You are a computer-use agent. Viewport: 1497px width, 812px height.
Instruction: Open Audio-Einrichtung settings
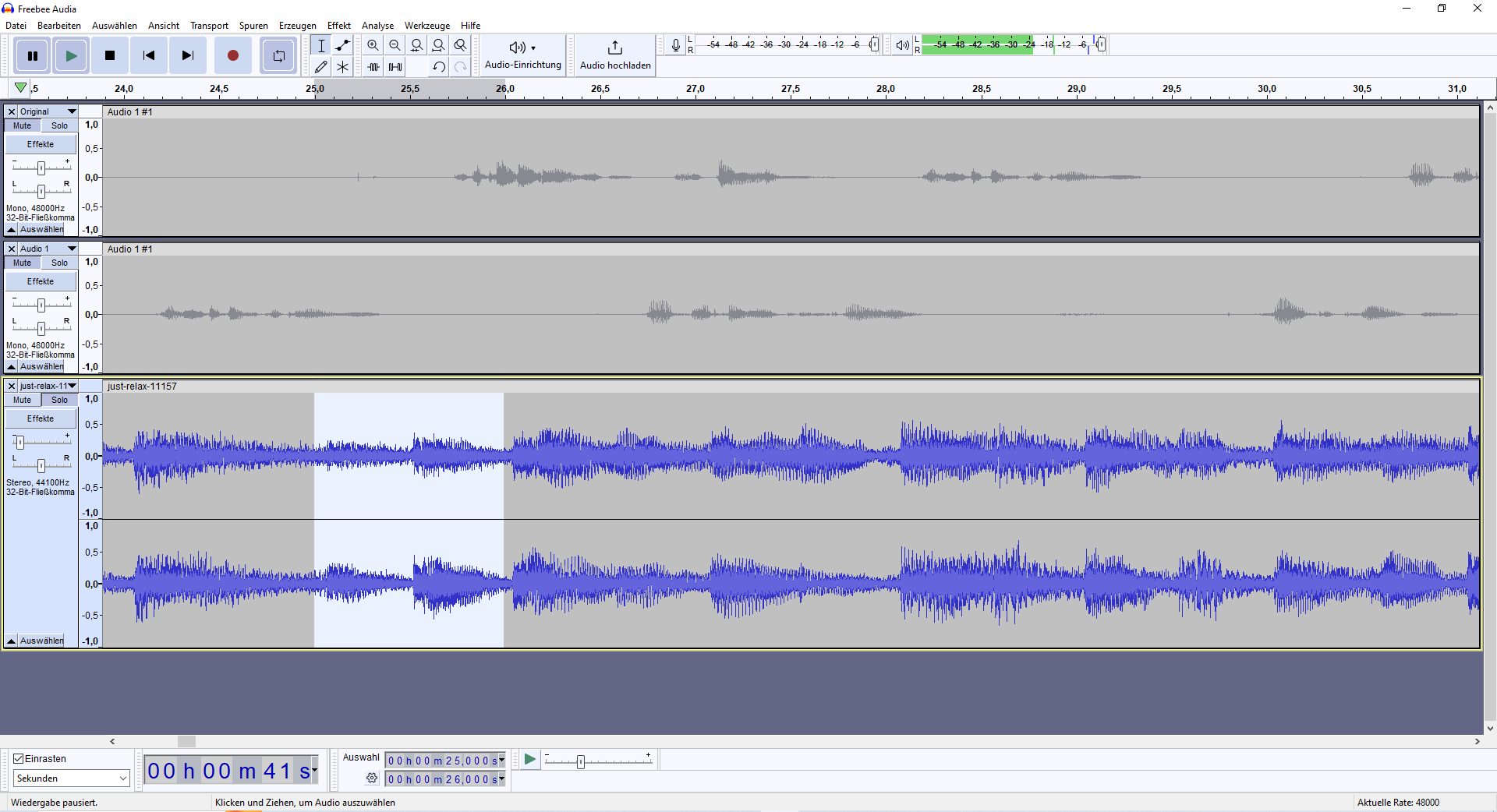click(523, 55)
